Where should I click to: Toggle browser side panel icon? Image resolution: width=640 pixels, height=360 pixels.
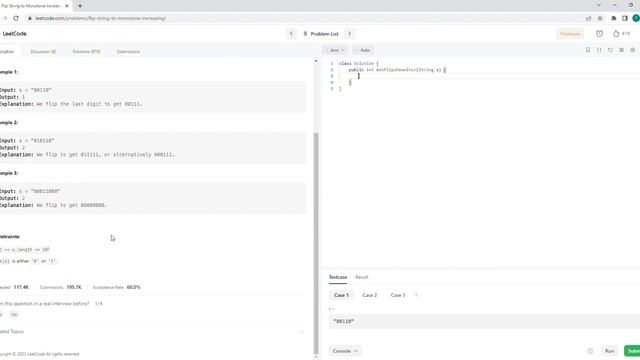[624, 18]
